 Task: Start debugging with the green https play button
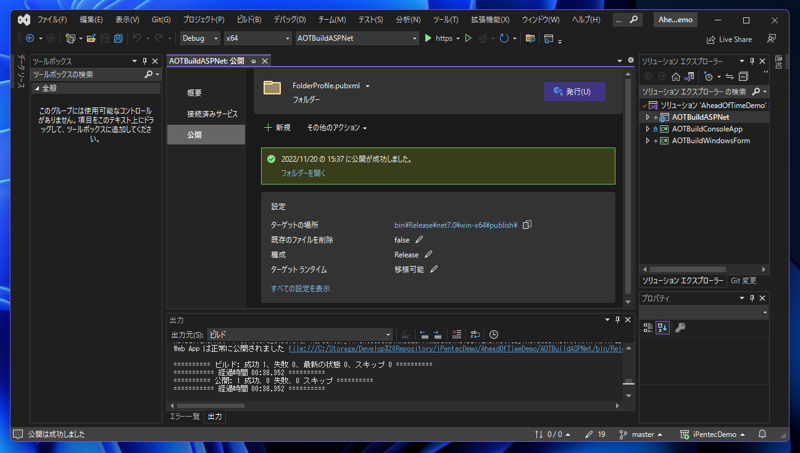coord(428,38)
